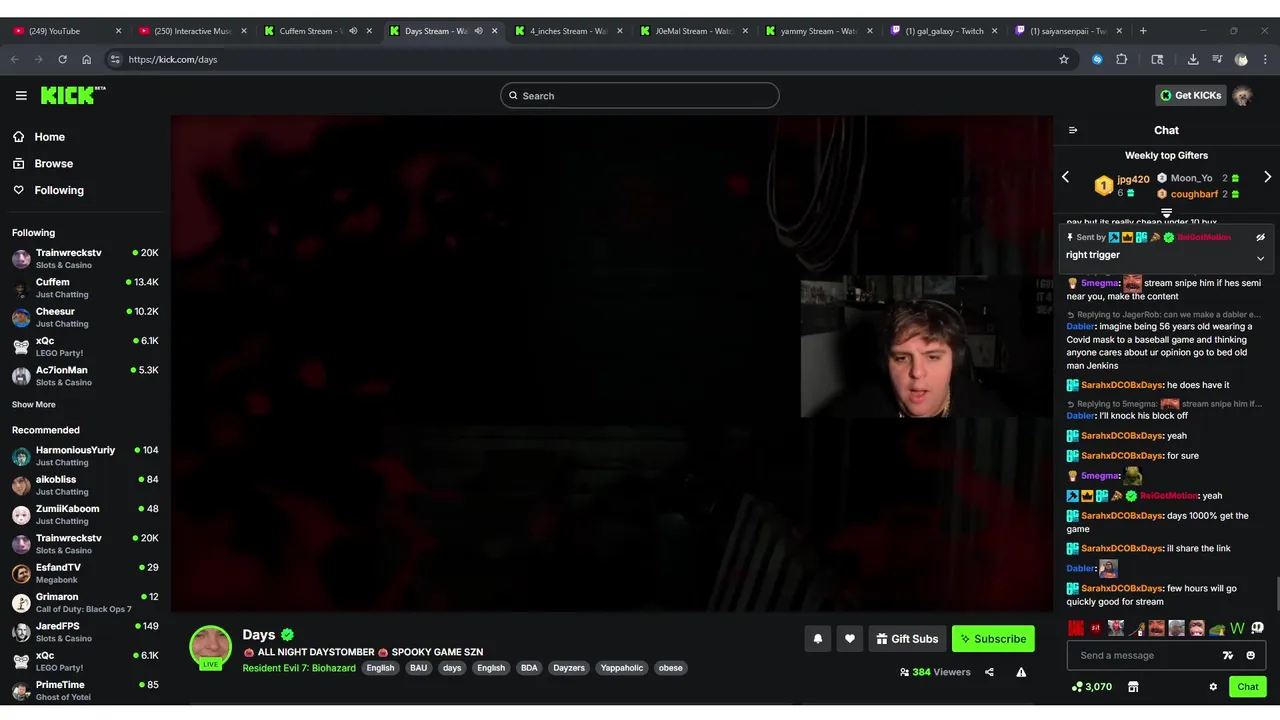Go to the browser home page icon
The height and width of the screenshot is (720, 1280).
pos(87,59)
